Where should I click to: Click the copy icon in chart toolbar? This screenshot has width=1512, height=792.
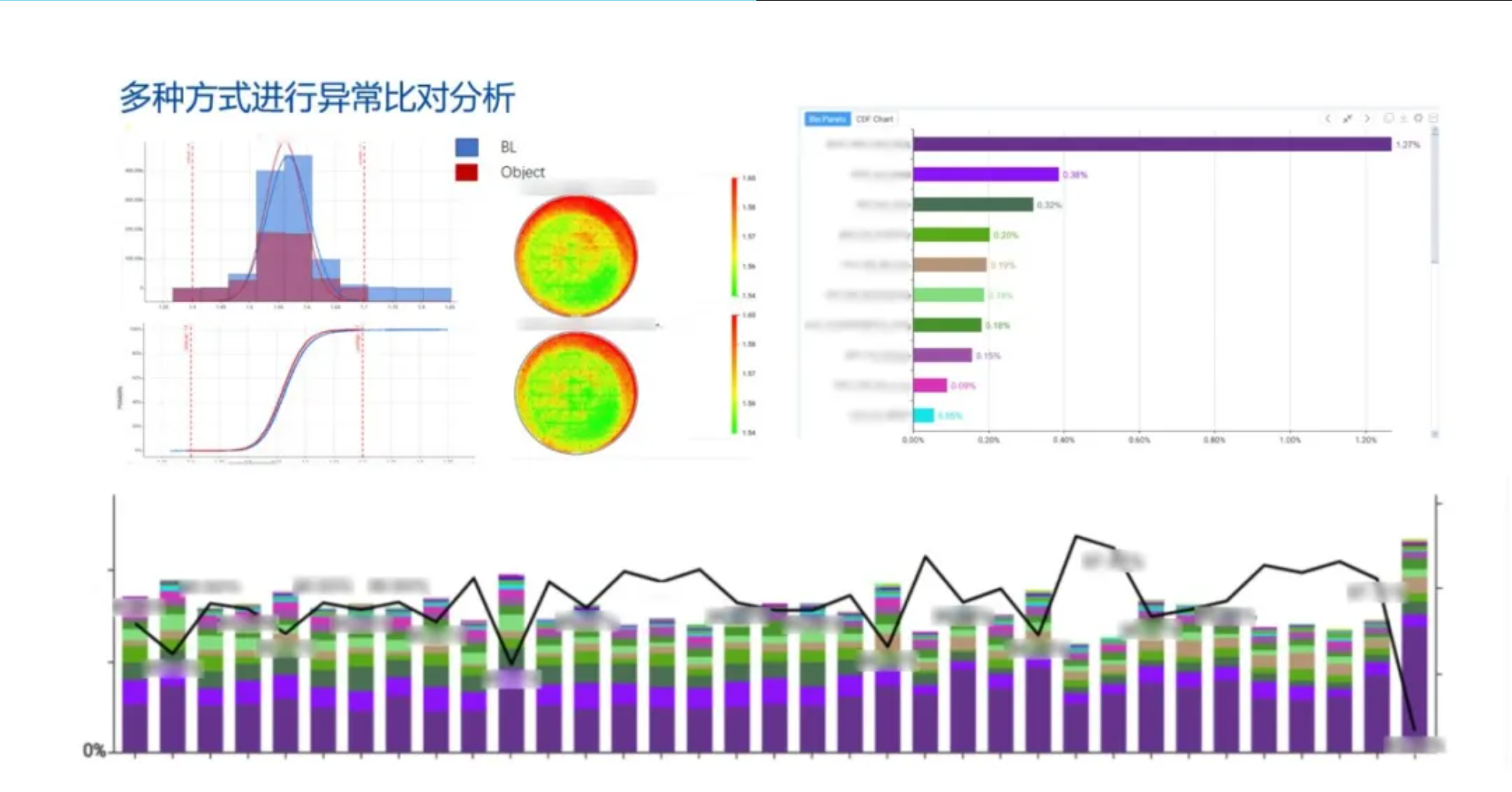pyautogui.click(x=1388, y=118)
